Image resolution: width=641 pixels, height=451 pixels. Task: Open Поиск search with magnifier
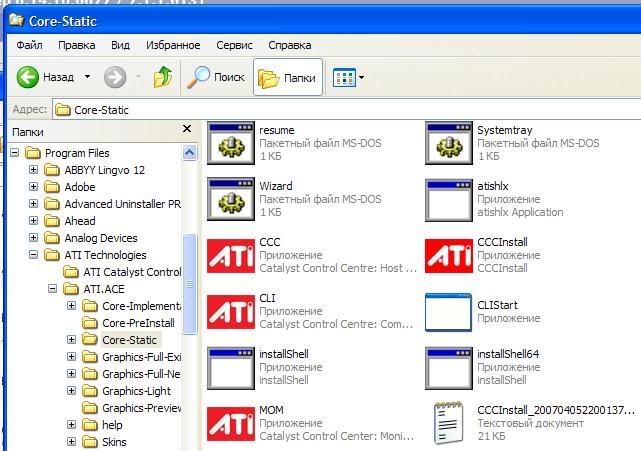click(x=215, y=77)
